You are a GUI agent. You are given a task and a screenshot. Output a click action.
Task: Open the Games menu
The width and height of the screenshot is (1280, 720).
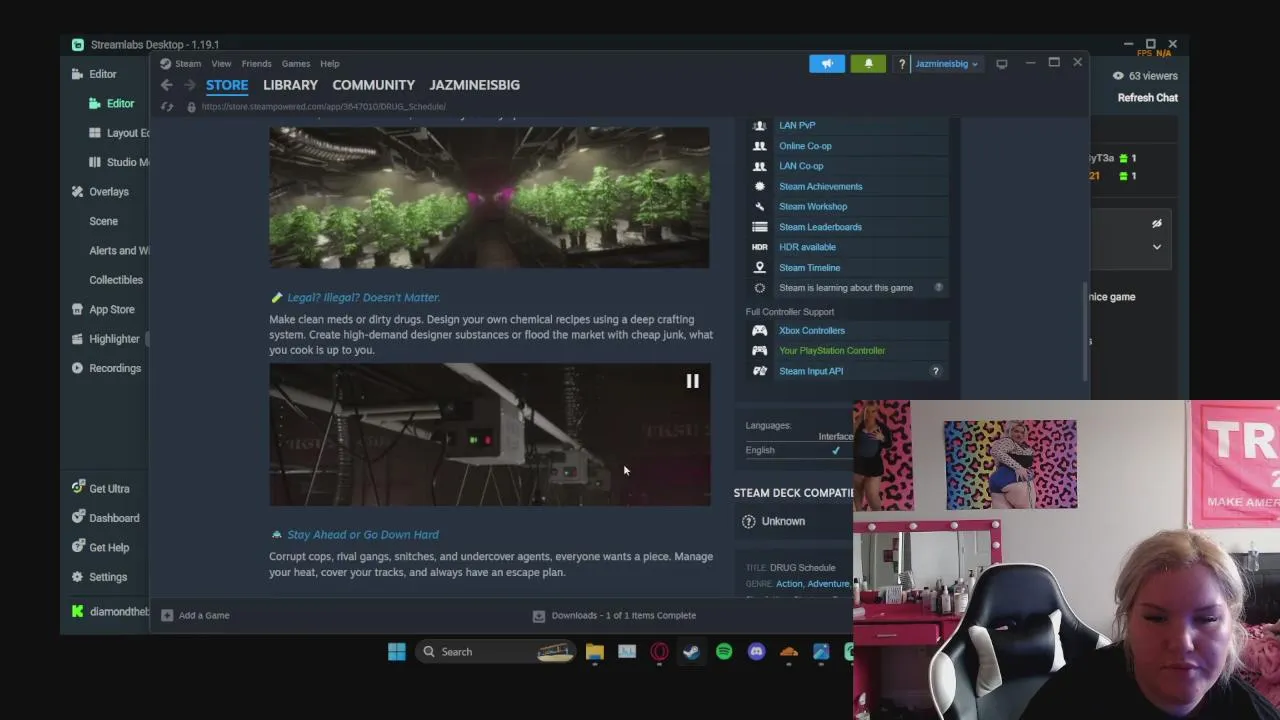[295, 63]
